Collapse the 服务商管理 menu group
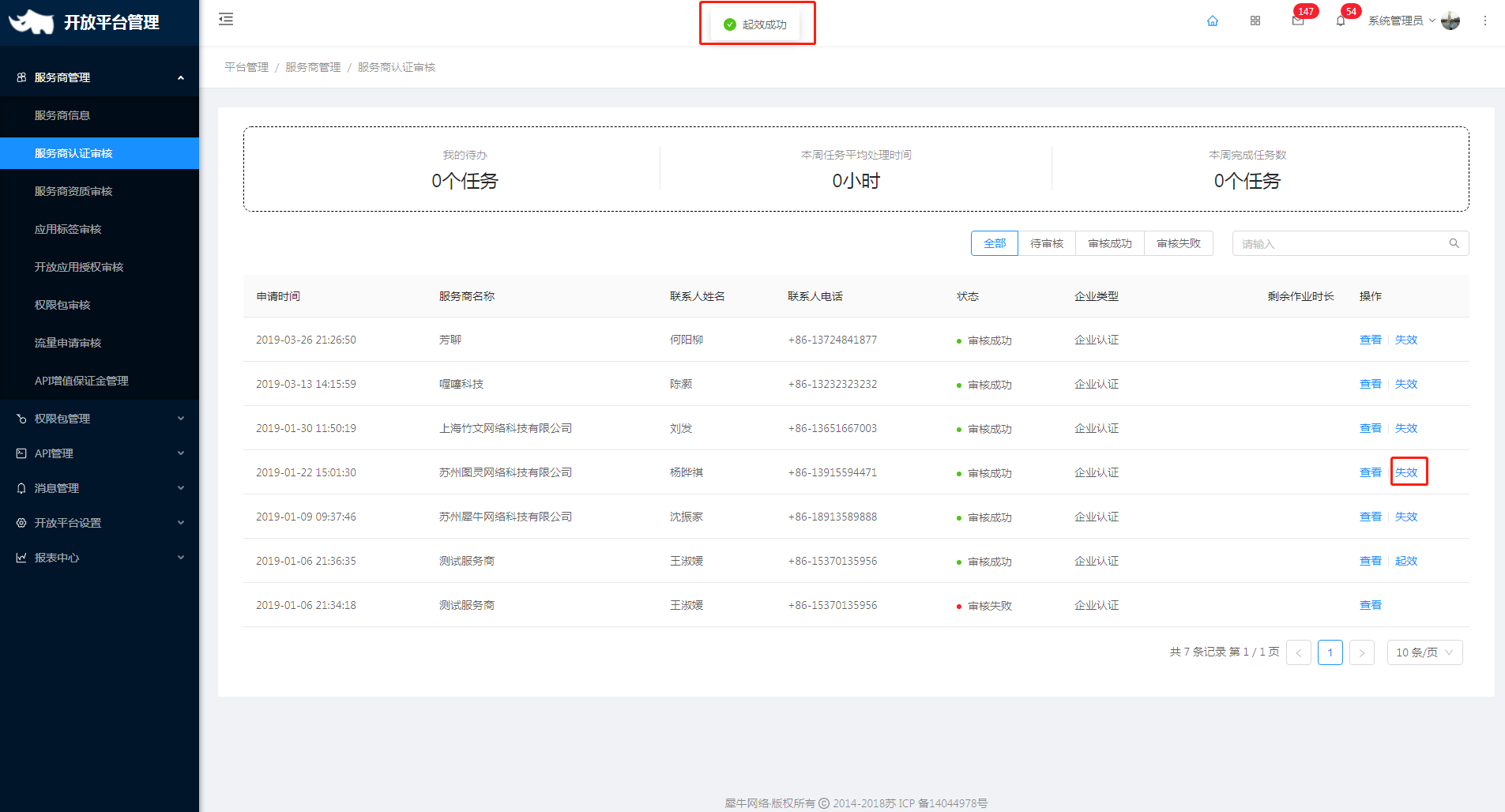 click(181, 77)
